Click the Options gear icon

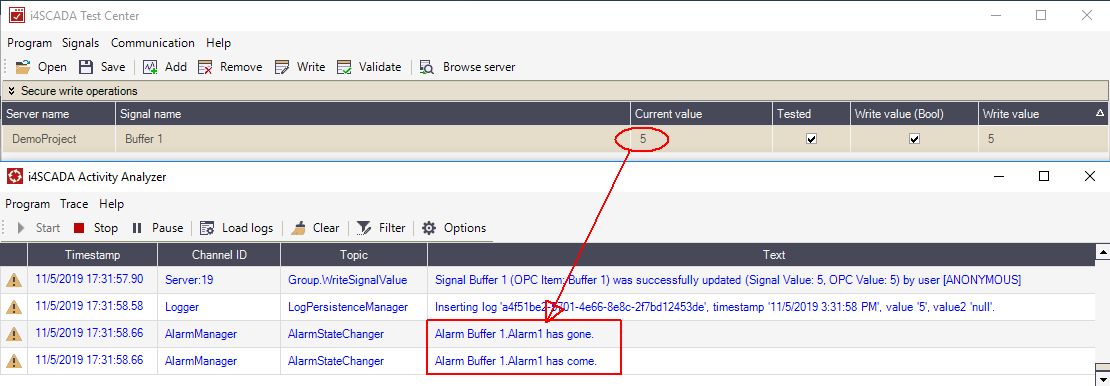pyautogui.click(x=428, y=228)
